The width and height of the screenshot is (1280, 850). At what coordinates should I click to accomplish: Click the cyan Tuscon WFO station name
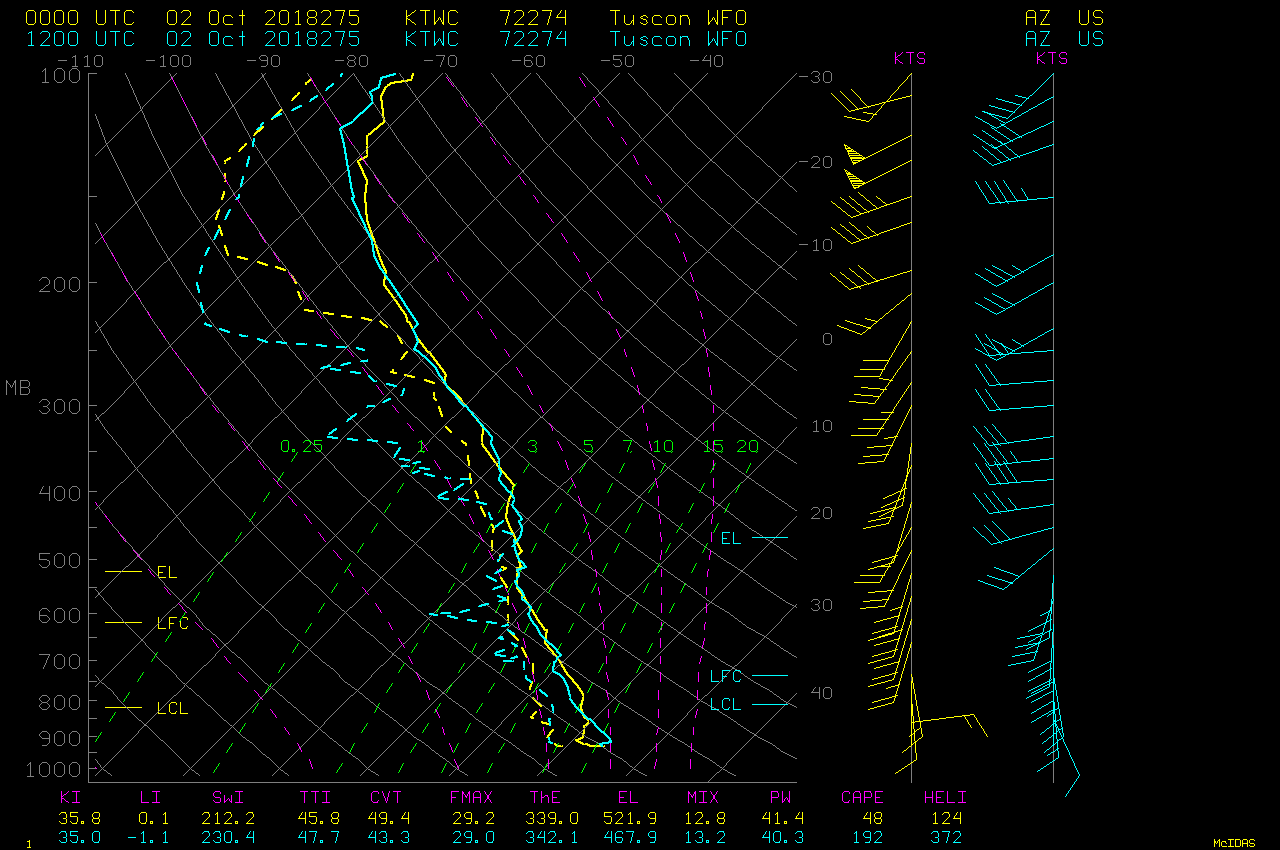coord(677,39)
